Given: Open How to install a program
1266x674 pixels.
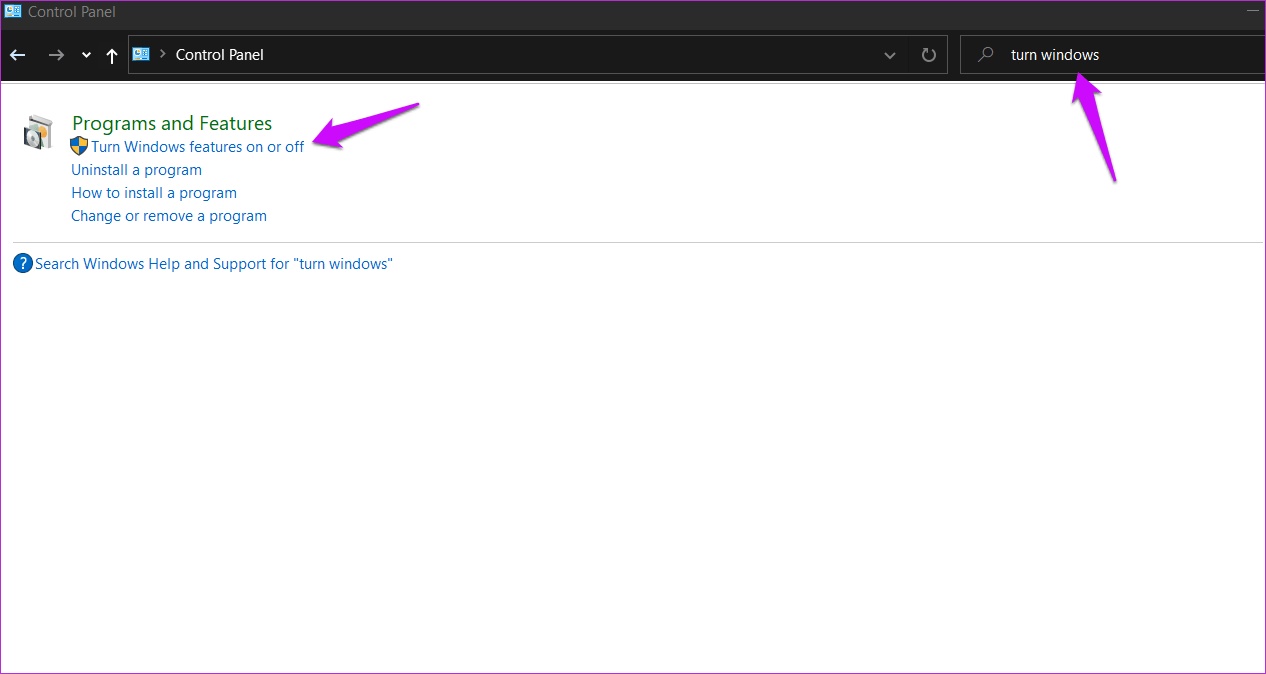Looking at the screenshot, I should [154, 193].
